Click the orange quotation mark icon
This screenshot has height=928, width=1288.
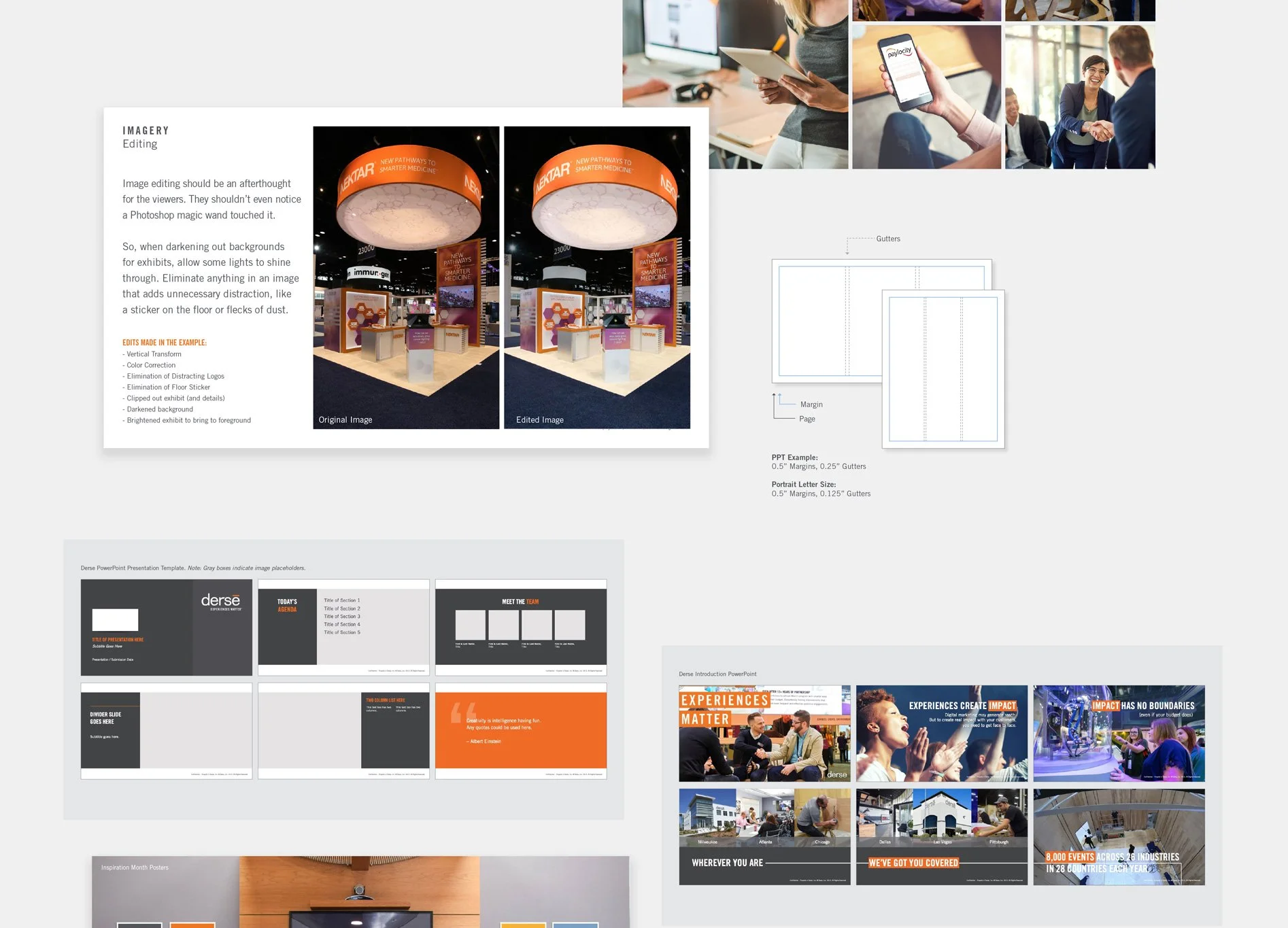(x=464, y=712)
